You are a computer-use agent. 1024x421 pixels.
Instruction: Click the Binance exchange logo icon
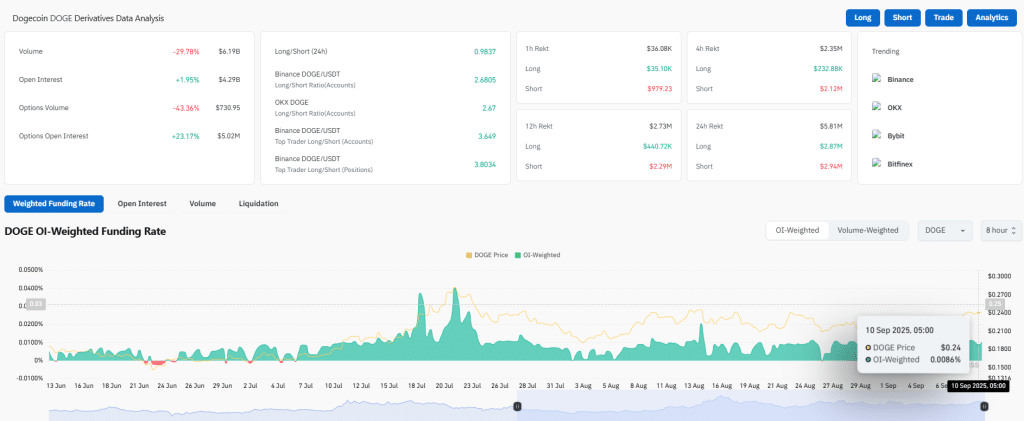[x=877, y=78]
